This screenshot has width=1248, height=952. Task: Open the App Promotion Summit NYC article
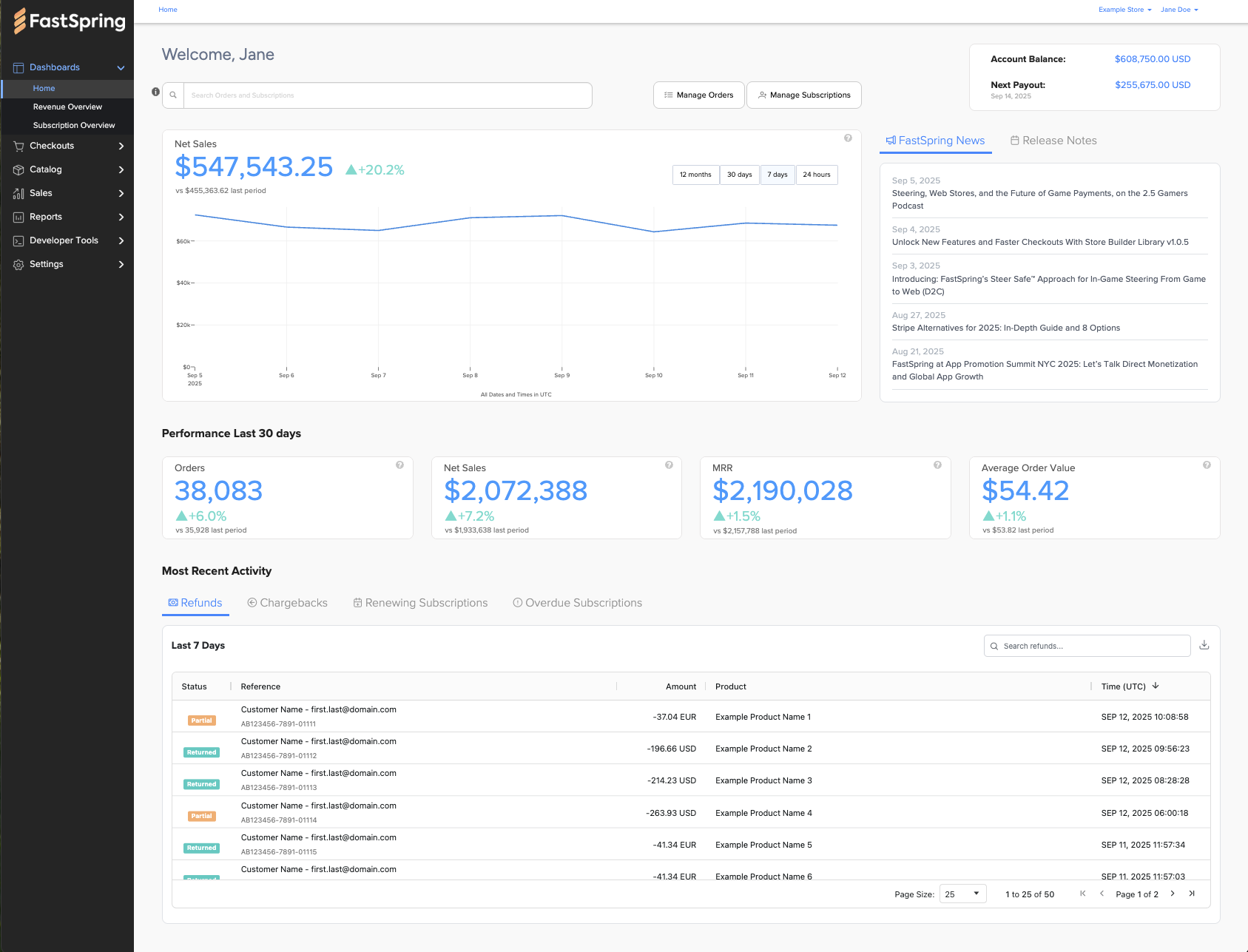click(x=1045, y=370)
